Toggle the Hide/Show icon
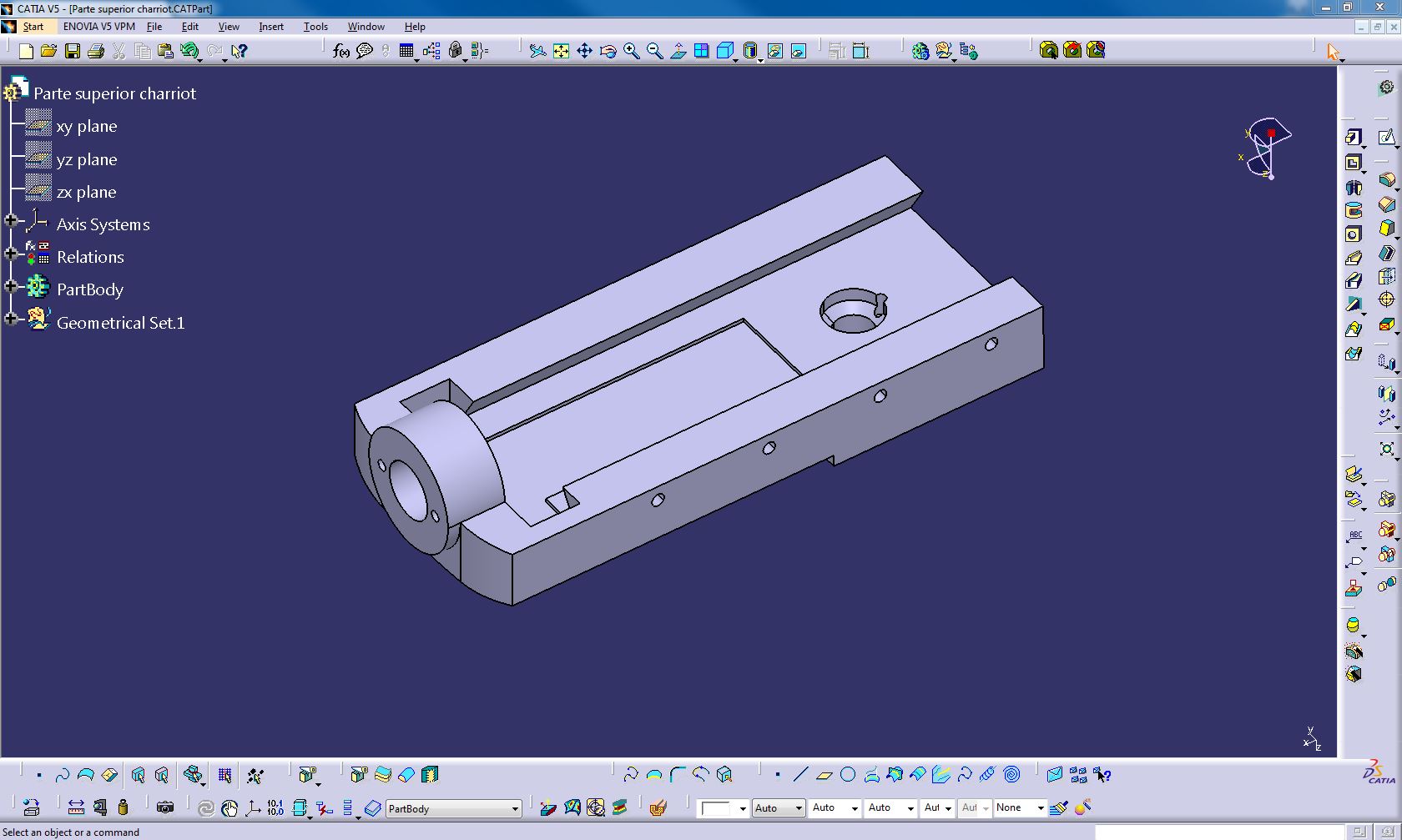 tap(775, 52)
